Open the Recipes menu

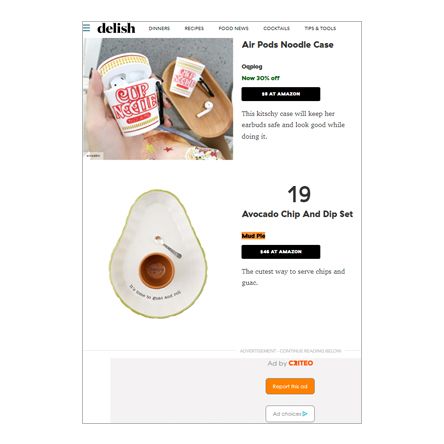[x=194, y=29]
